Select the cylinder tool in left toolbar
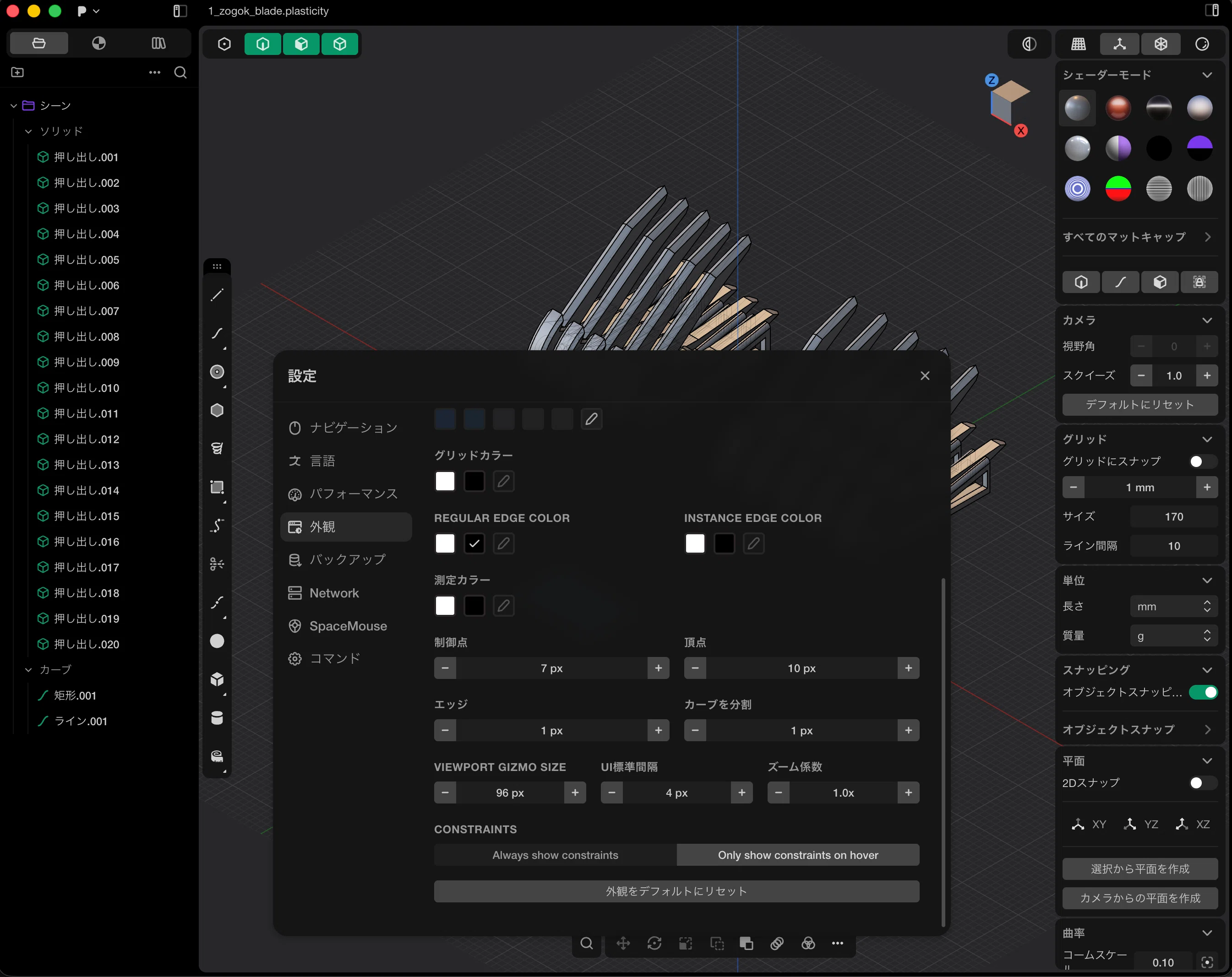This screenshot has width=1232, height=977. pos(217,717)
